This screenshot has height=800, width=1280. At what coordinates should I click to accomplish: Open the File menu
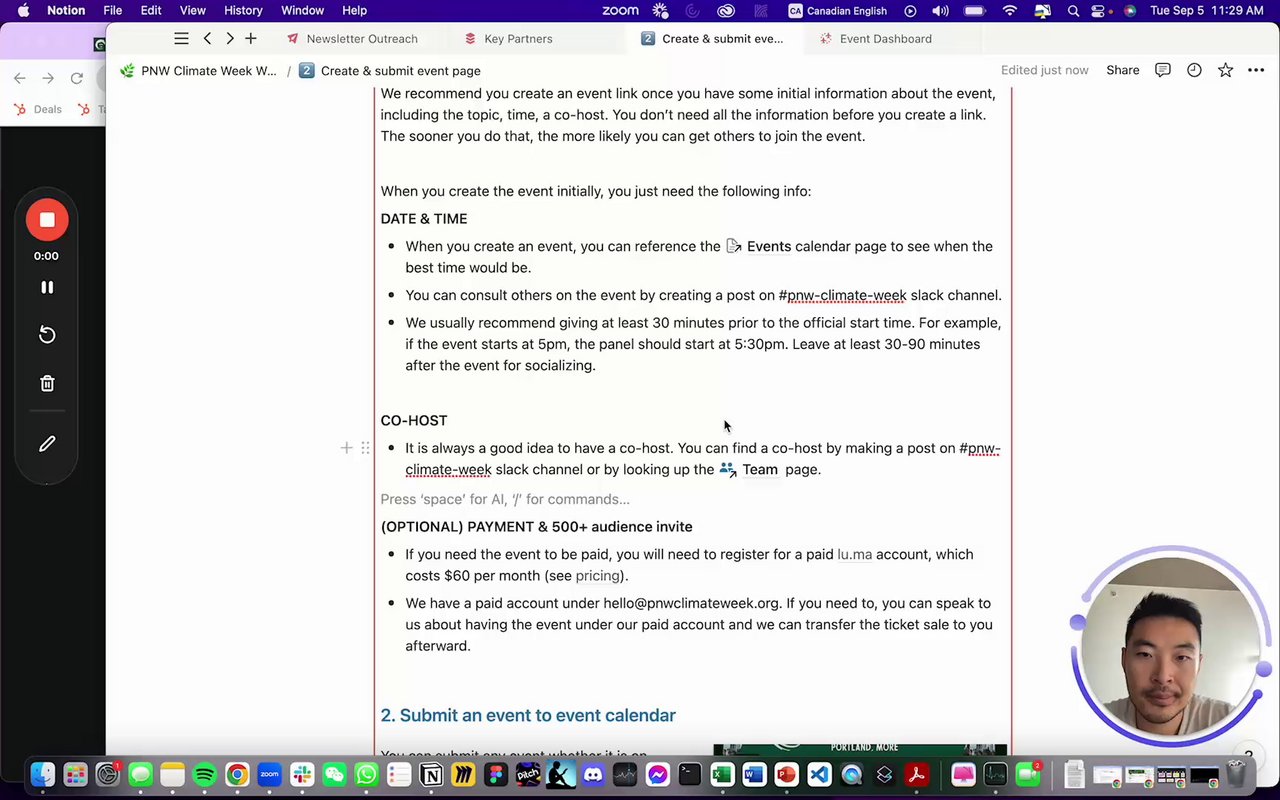112,10
